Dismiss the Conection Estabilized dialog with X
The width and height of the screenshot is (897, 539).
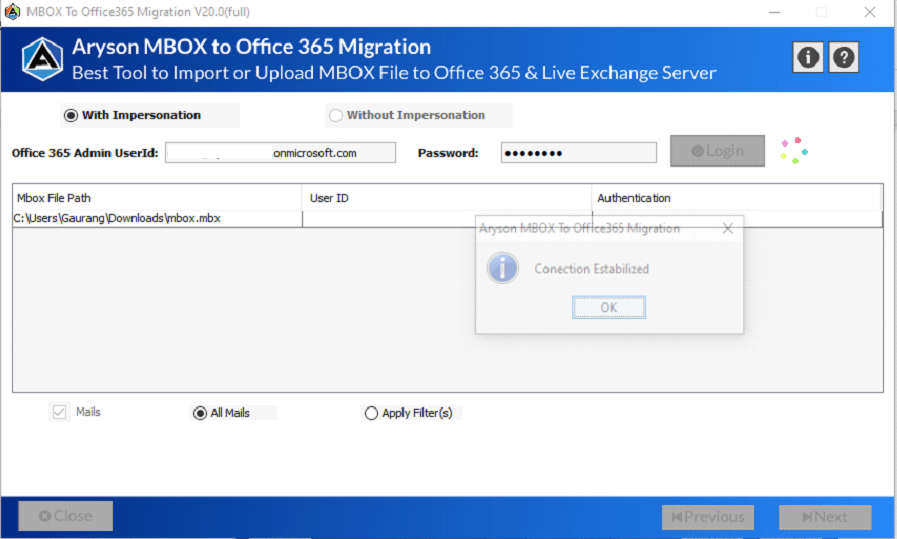(728, 229)
